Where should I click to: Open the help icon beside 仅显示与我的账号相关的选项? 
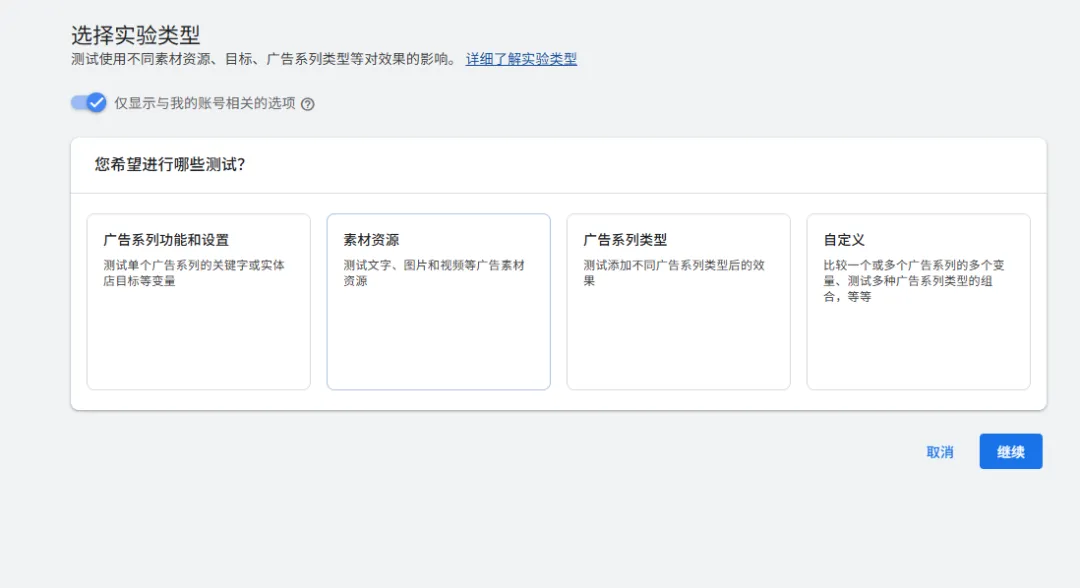[x=308, y=104]
